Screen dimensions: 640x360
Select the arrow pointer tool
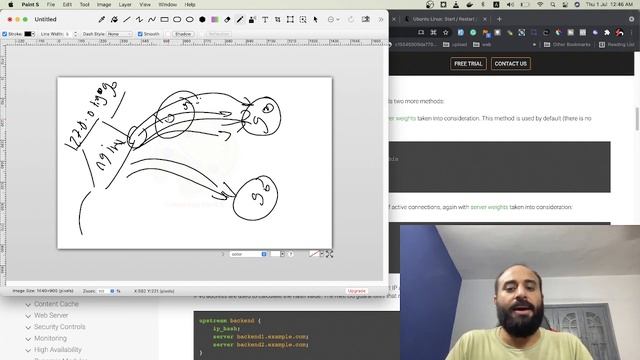(x=315, y=19)
